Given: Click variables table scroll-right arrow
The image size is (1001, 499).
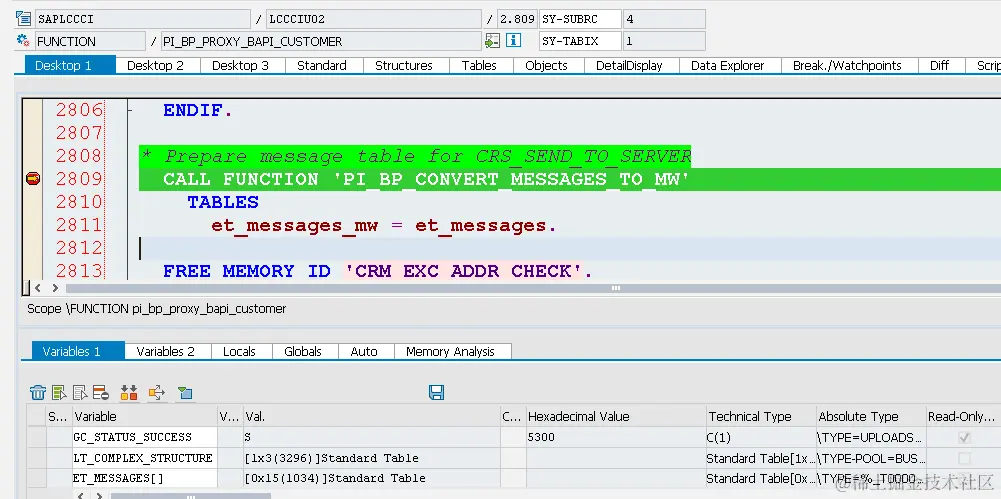Looking at the screenshot, I should pos(98,495).
